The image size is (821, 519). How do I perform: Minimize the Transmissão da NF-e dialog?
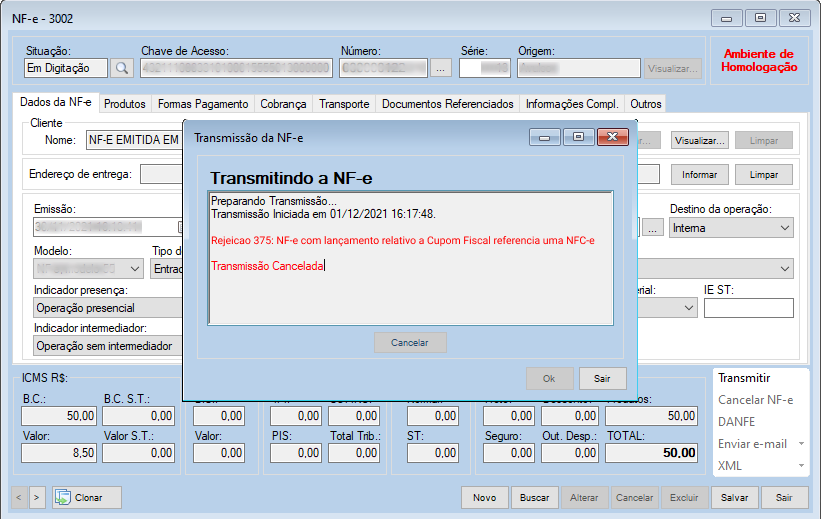tap(546, 138)
